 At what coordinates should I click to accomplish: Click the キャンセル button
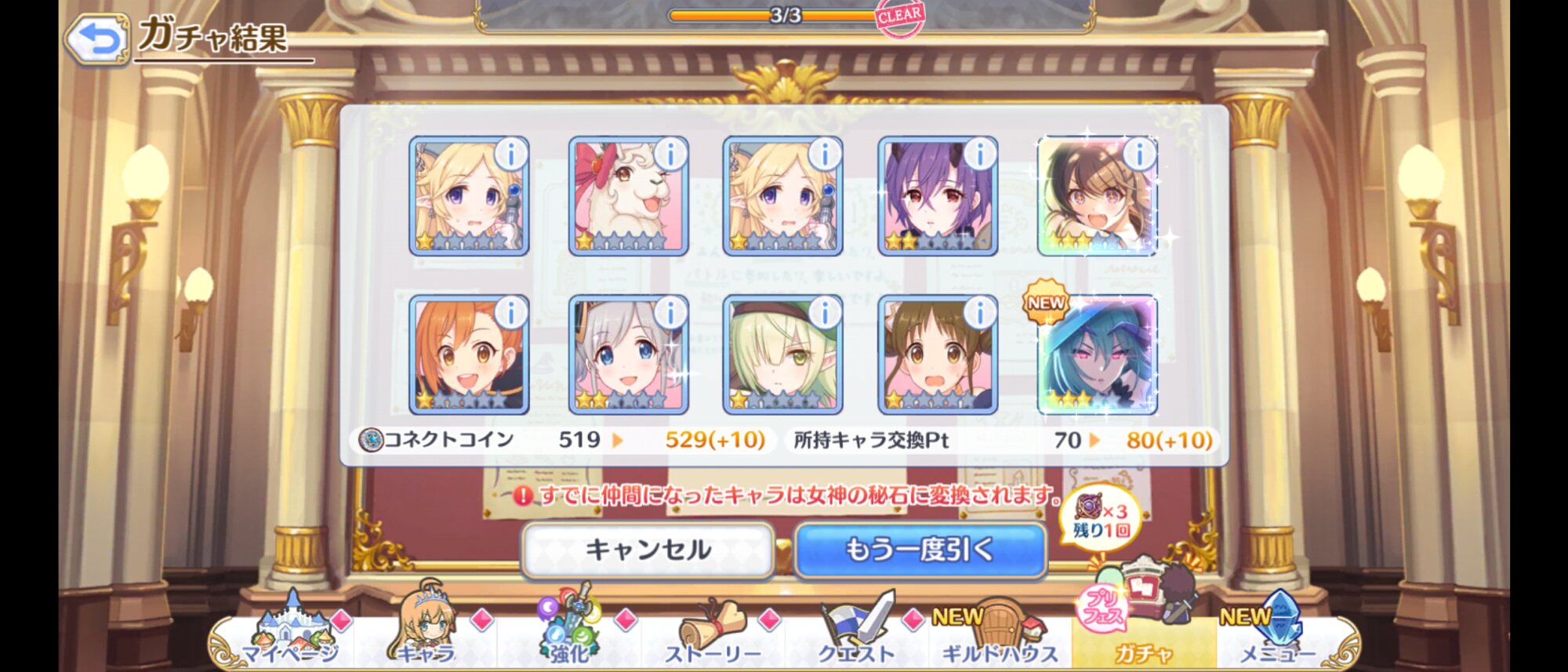coord(648,550)
